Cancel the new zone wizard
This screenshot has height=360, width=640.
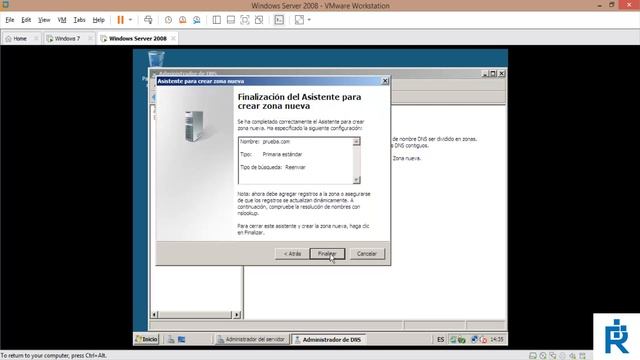click(367, 253)
